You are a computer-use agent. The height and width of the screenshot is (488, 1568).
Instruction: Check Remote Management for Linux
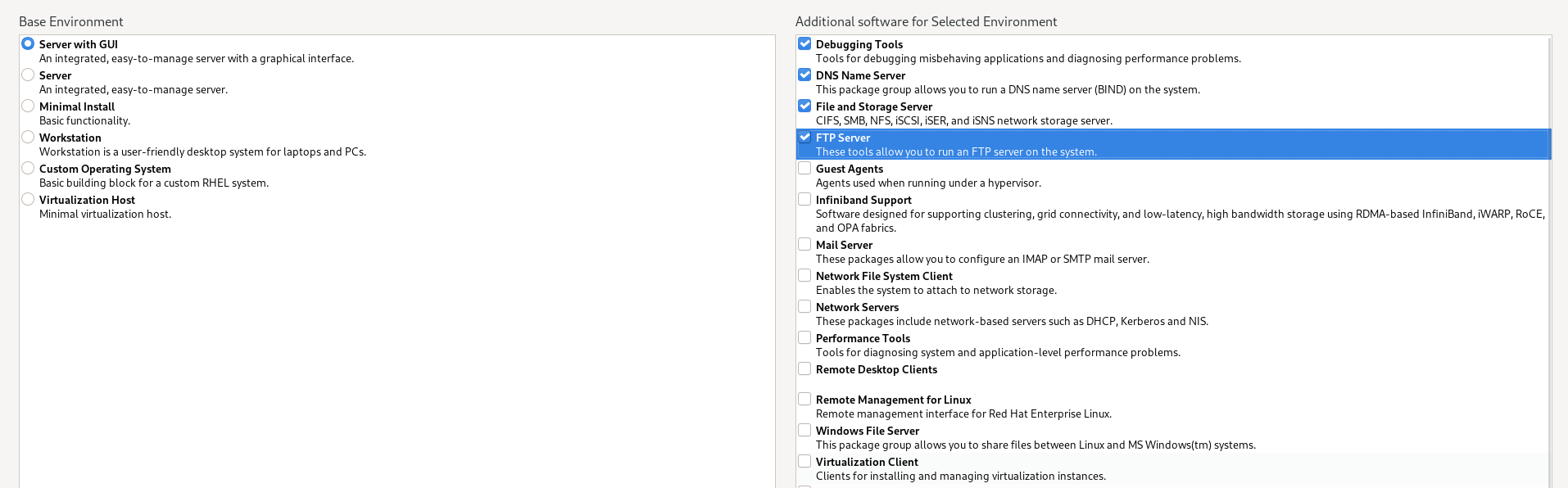tap(804, 400)
